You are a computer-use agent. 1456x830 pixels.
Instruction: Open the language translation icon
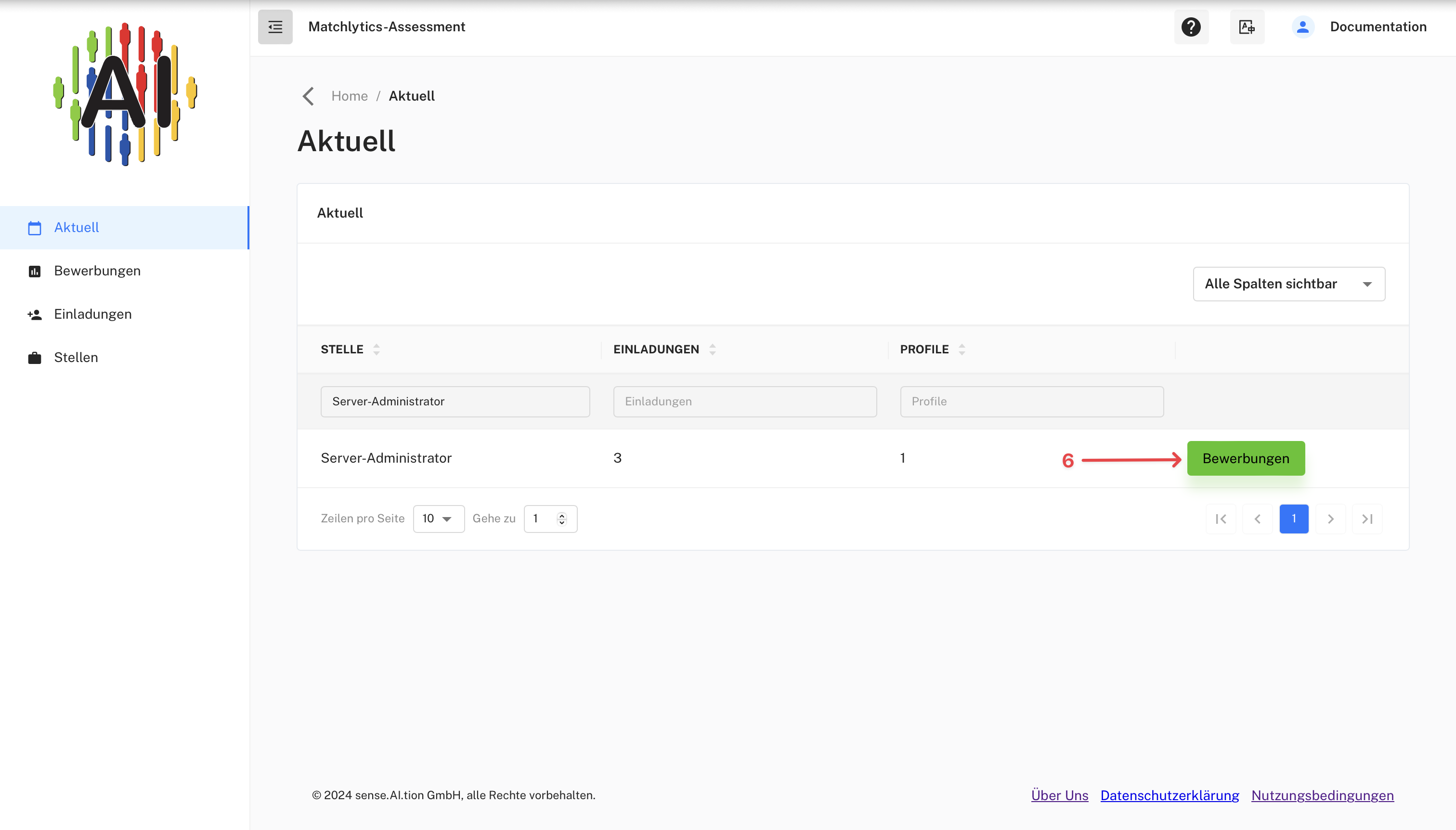(1247, 27)
